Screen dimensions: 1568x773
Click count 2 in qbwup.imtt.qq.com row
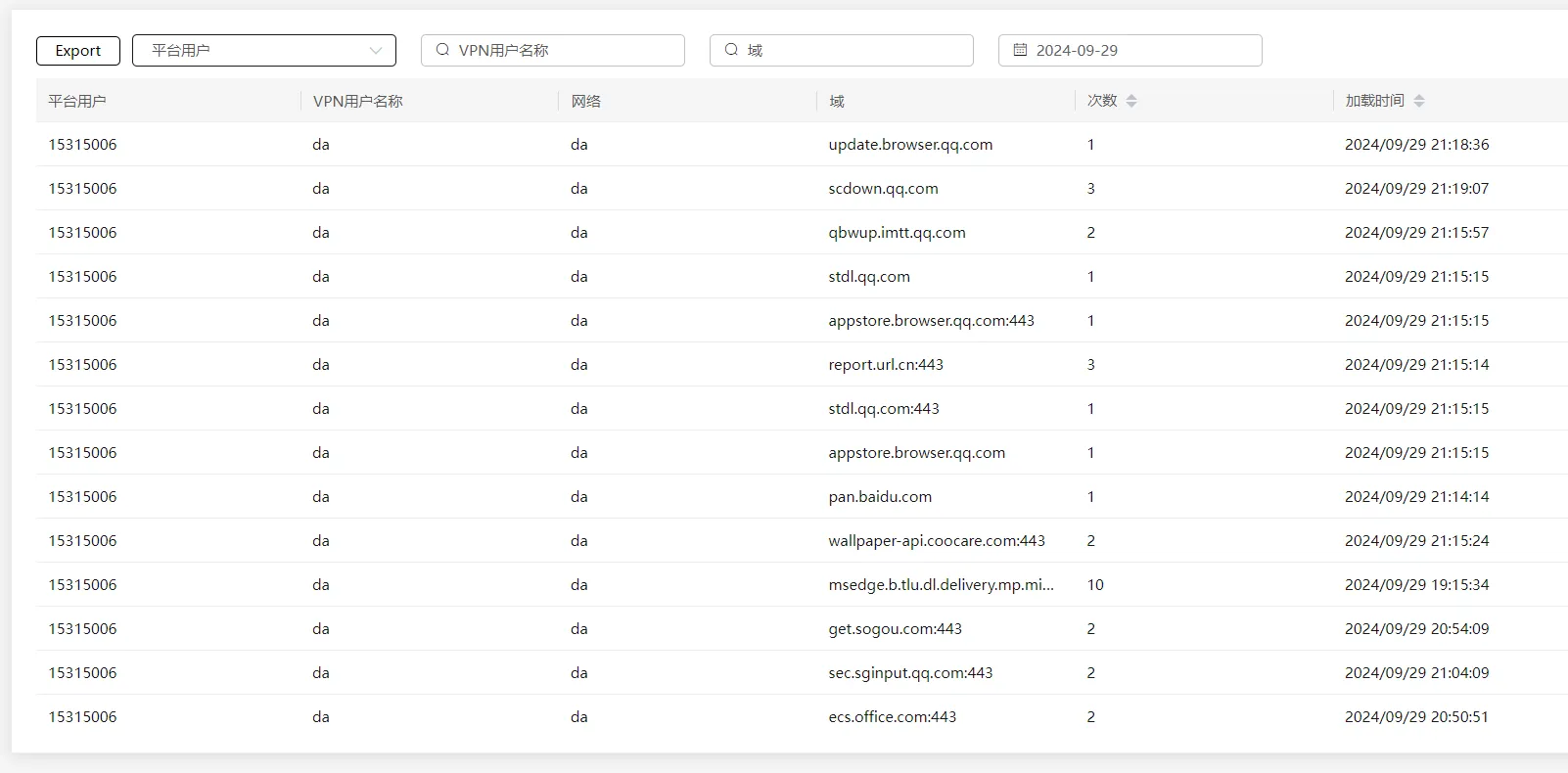[x=1090, y=233]
